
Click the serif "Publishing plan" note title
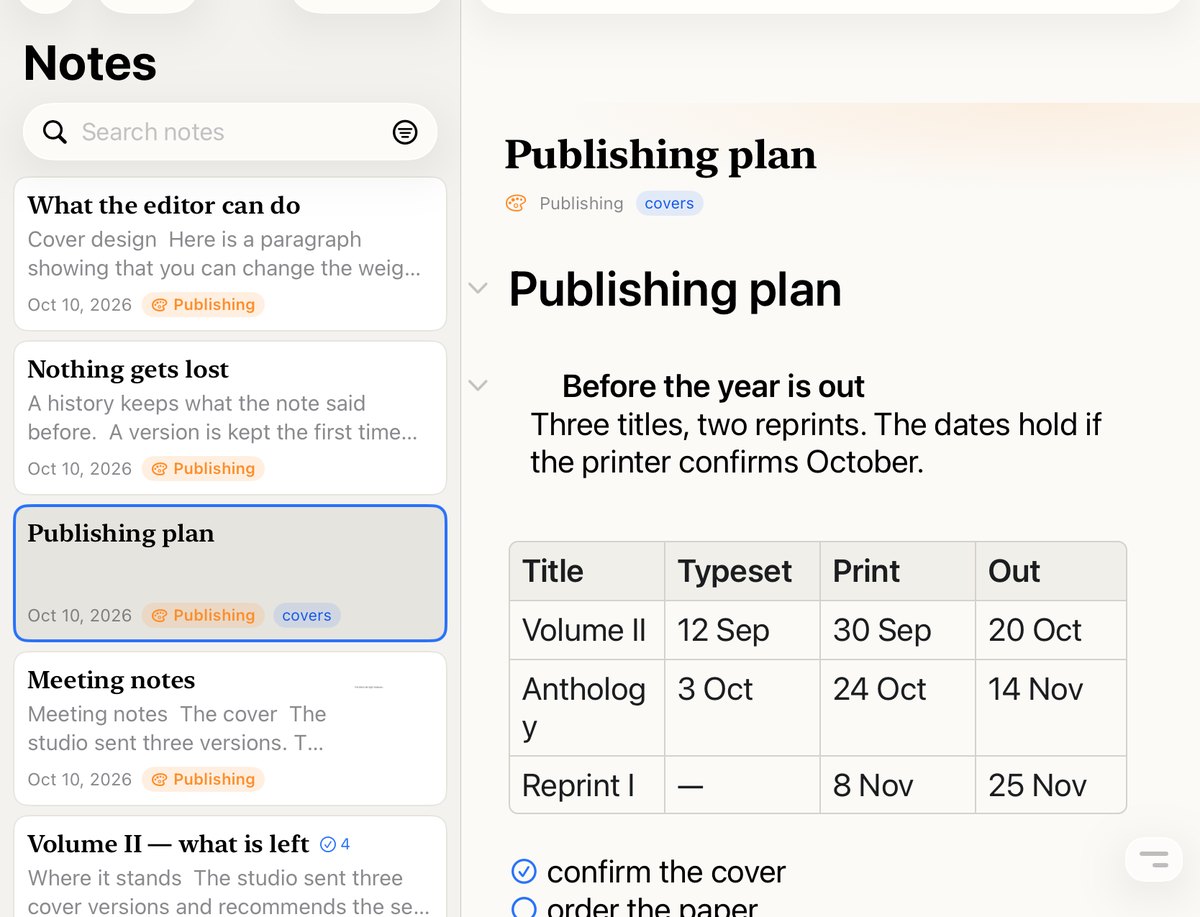pyautogui.click(x=660, y=154)
